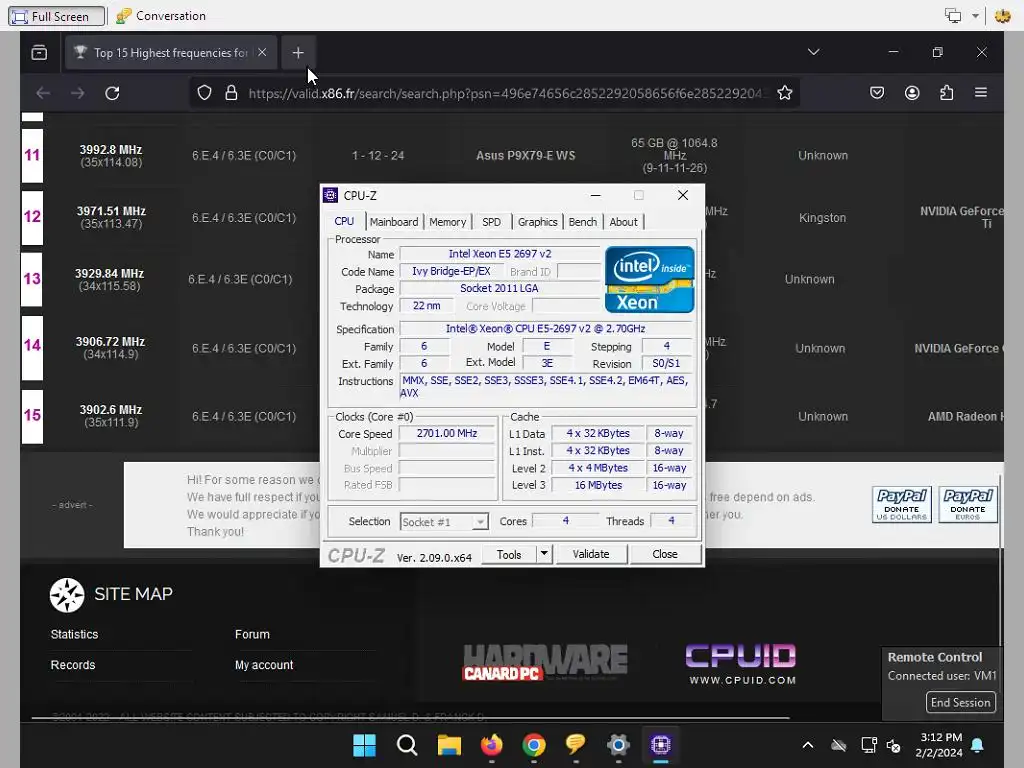Open File Explorer from the taskbar
Screen dimensions: 1024x768
[x=449, y=745]
